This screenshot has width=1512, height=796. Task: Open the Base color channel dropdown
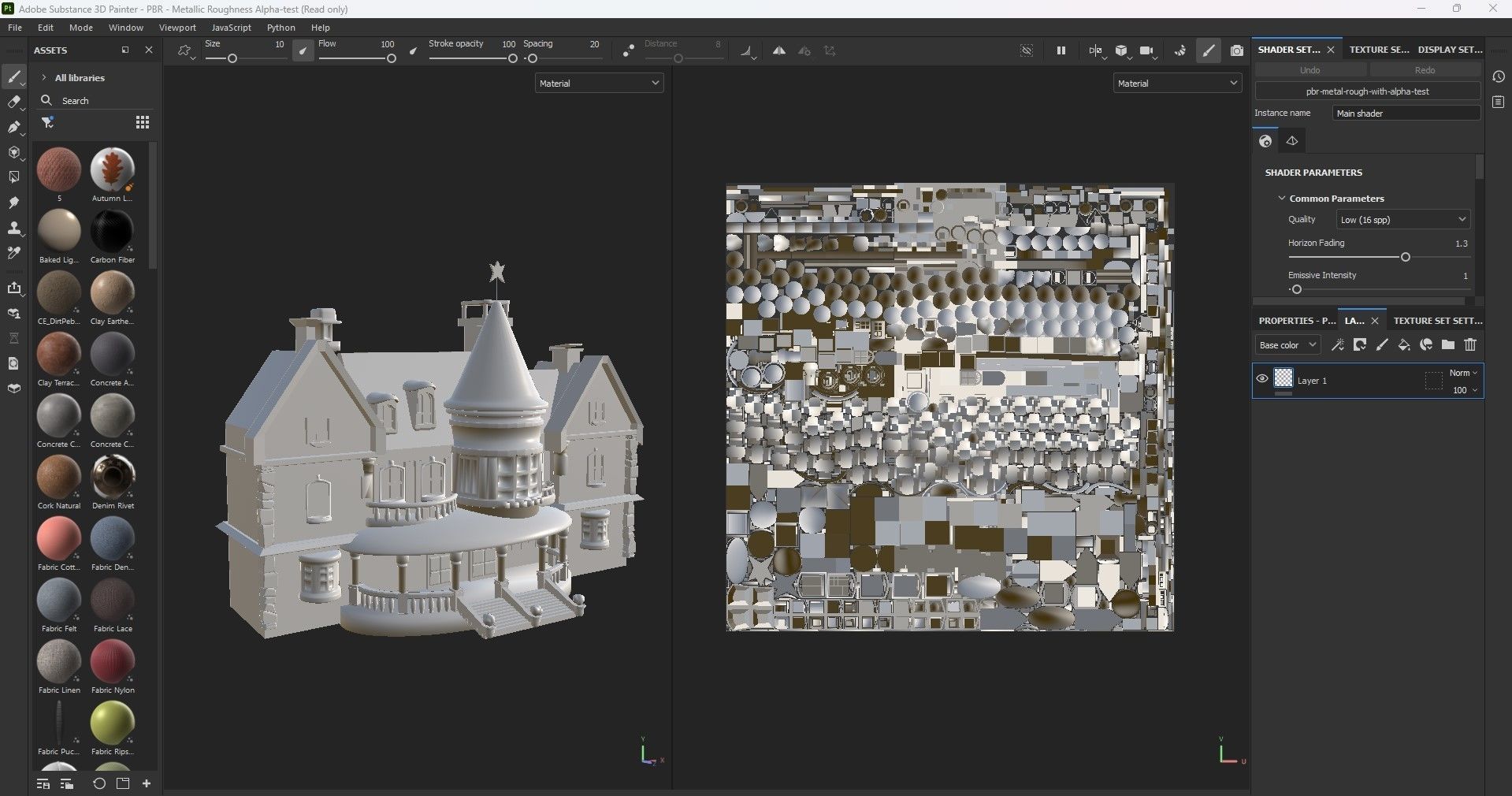(1287, 345)
